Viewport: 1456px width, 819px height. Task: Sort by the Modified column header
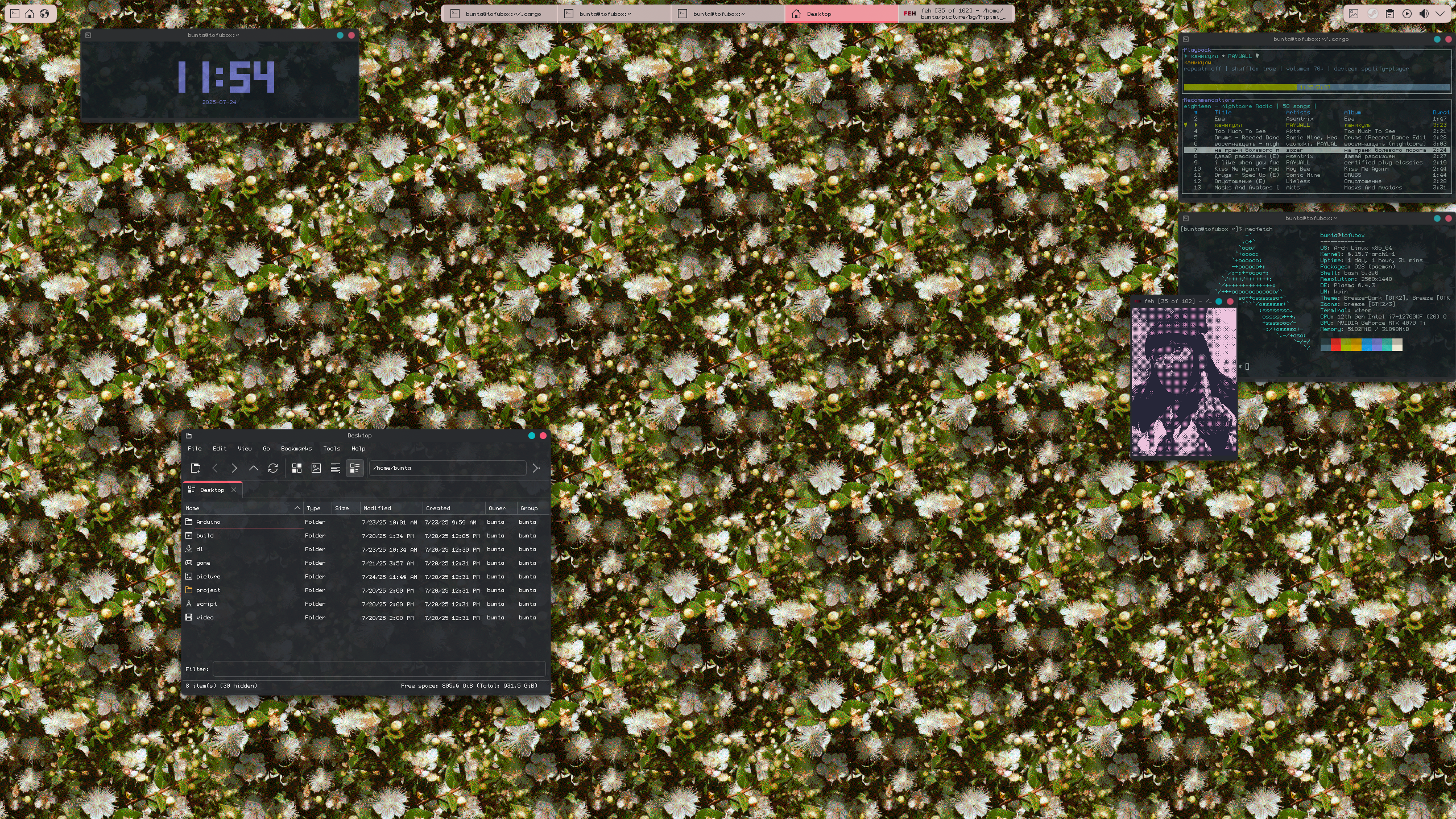391,508
